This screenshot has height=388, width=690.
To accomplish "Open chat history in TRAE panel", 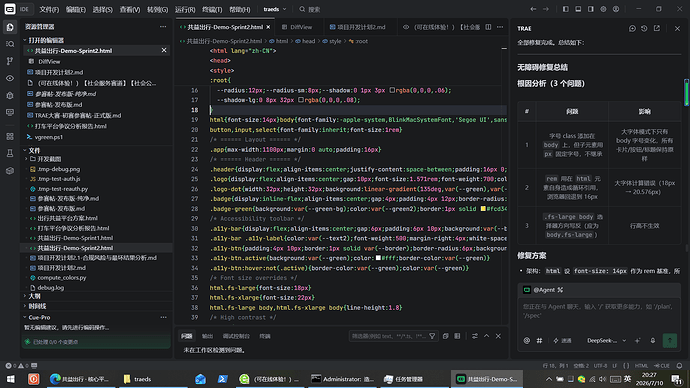I will (x=644, y=28).
